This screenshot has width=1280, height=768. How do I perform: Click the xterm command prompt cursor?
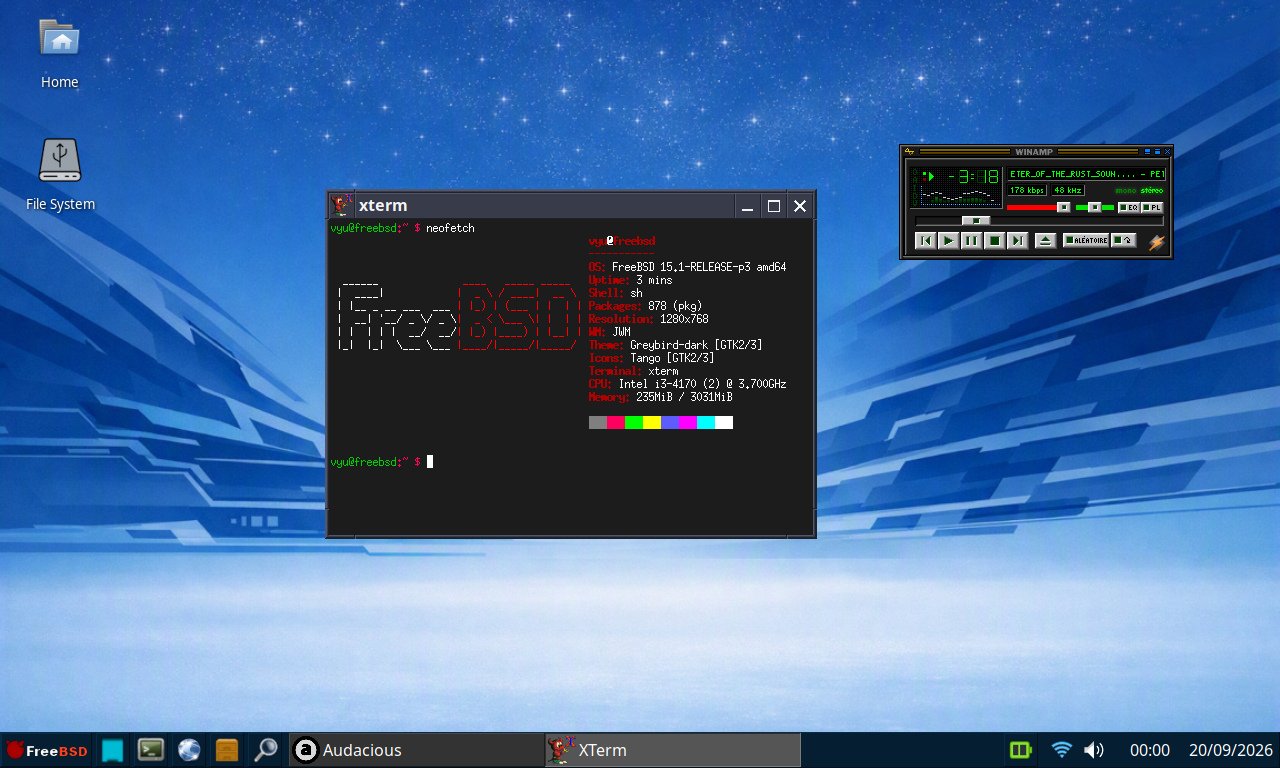click(x=430, y=462)
